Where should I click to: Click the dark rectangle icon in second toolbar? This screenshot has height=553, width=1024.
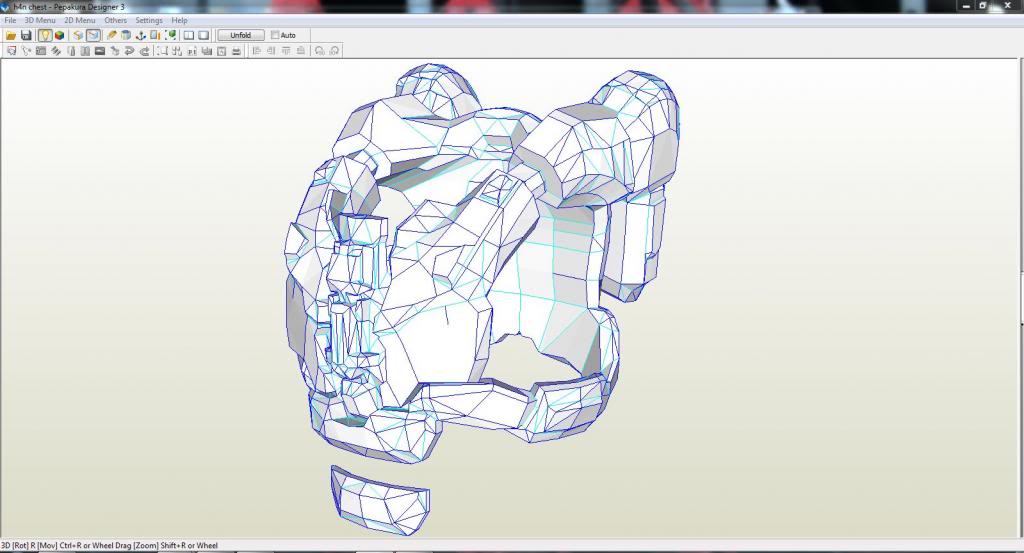[x=100, y=51]
